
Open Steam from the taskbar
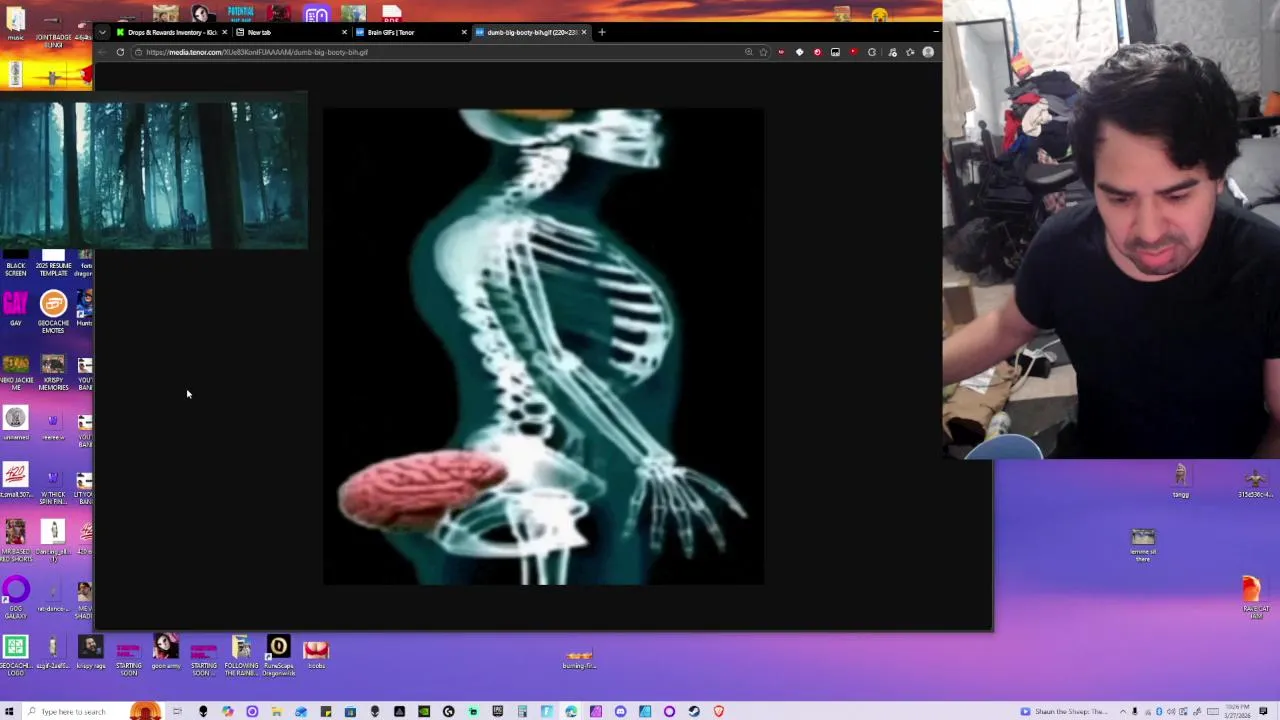[694, 711]
